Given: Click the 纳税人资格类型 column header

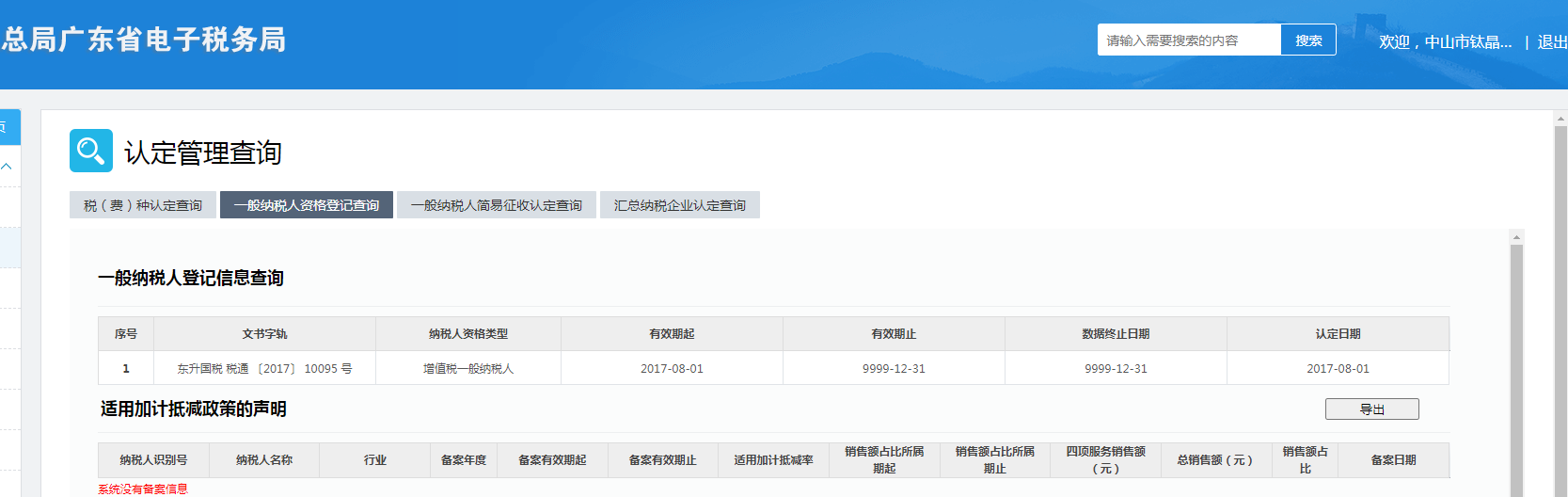Looking at the screenshot, I should (468, 334).
